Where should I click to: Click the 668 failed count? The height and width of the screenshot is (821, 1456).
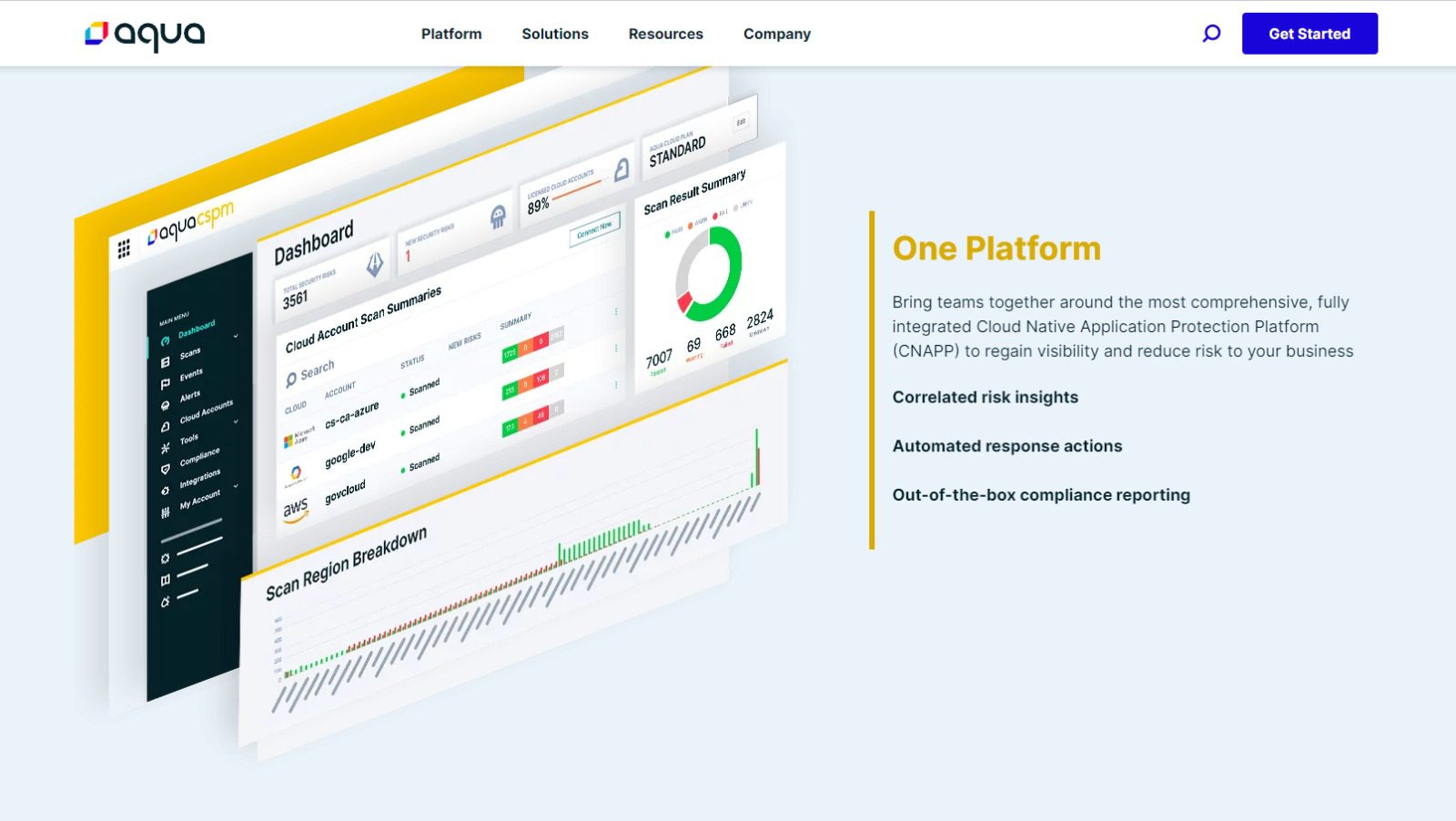click(x=725, y=332)
